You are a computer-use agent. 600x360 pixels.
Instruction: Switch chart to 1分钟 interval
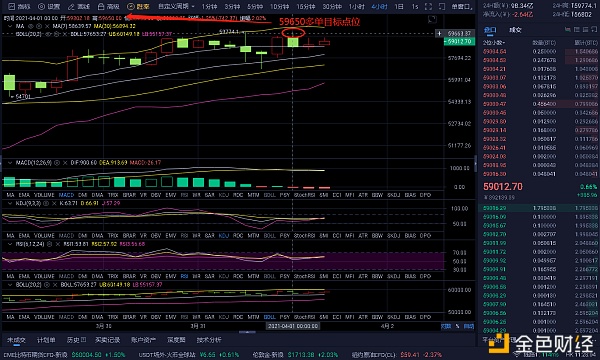tap(209, 7)
